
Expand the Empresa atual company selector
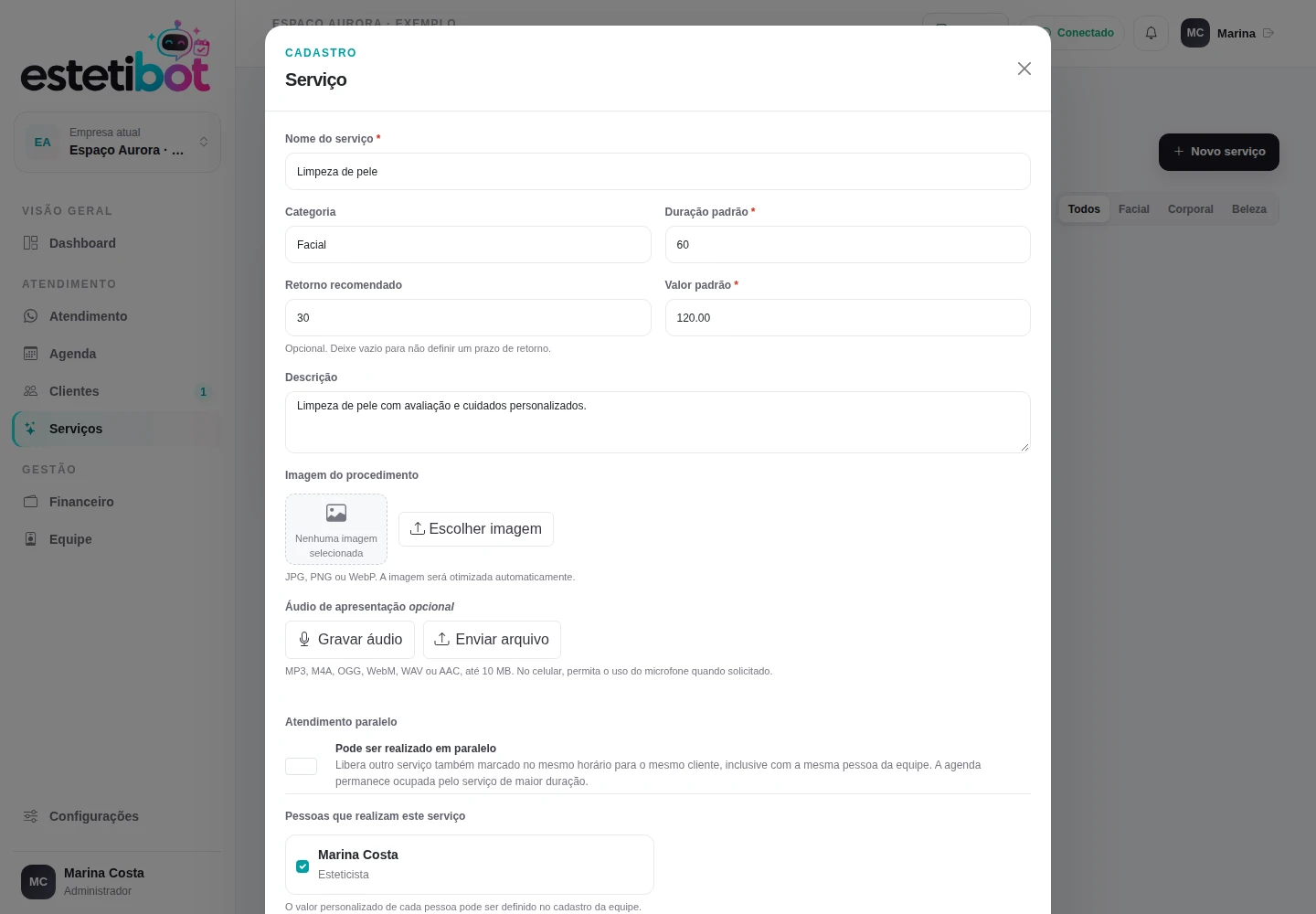pyautogui.click(x=117, y=142)
